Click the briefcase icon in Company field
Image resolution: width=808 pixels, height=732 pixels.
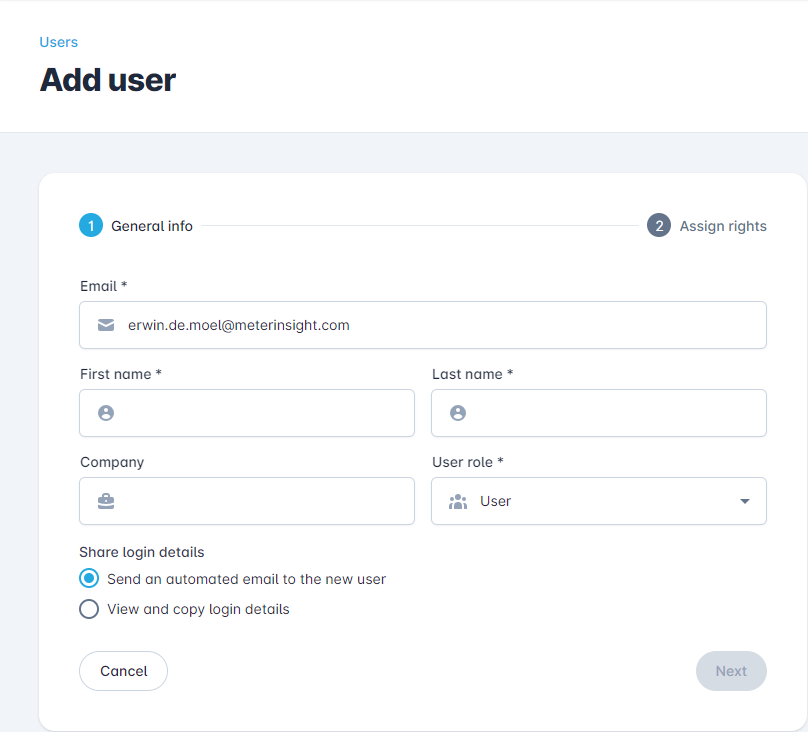tap(106, 501)
